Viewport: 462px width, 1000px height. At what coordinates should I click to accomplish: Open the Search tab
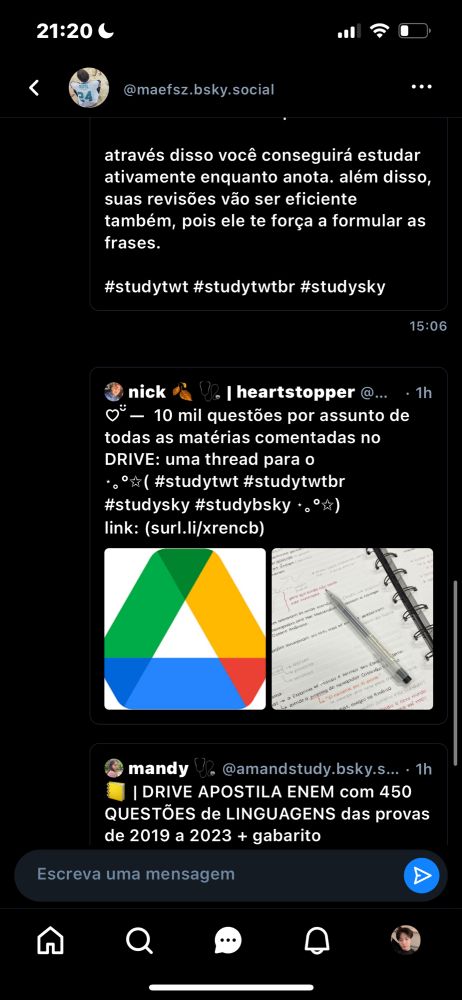pos(139,939)
